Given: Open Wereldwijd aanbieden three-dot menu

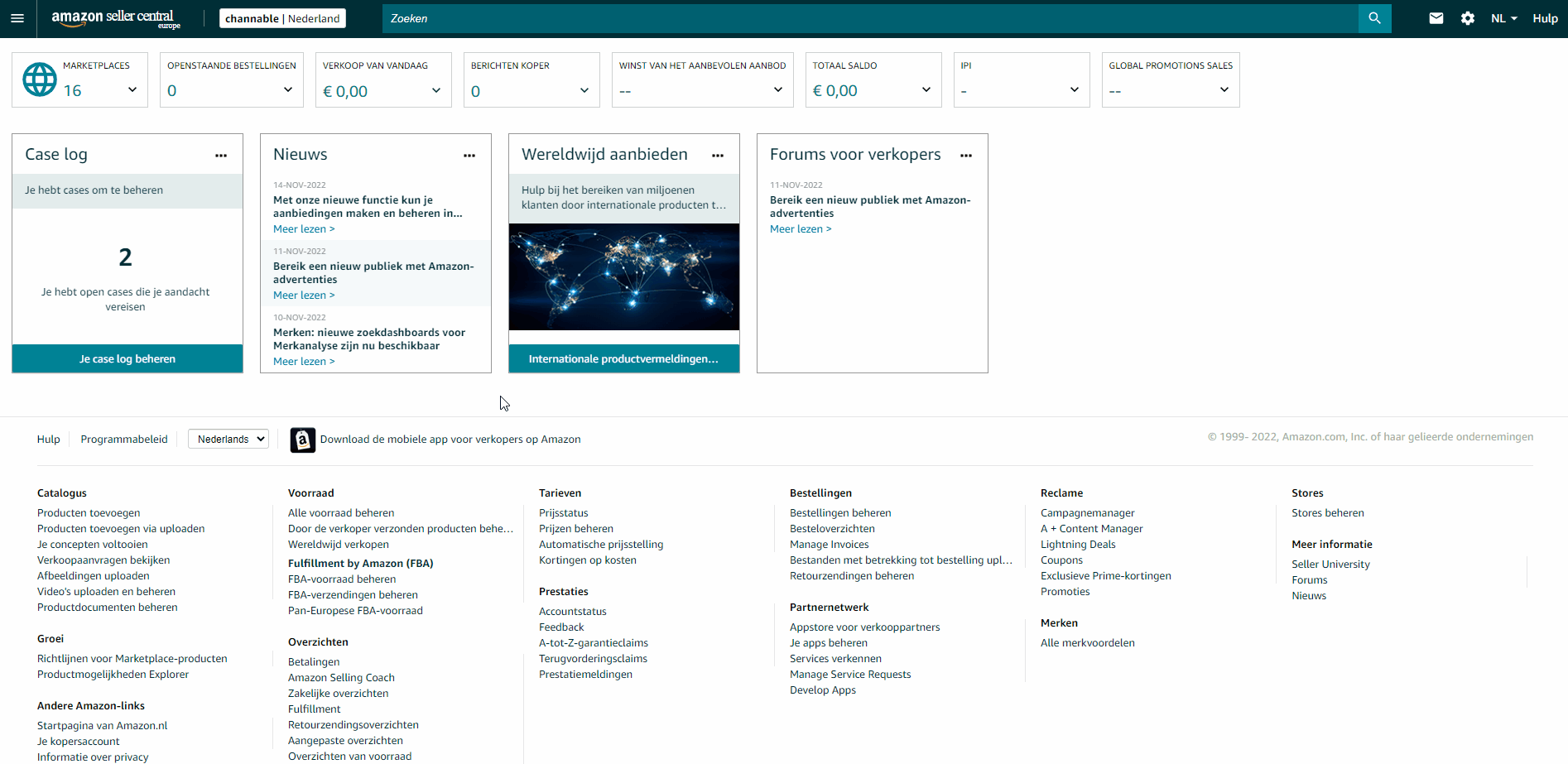Looking at the screenshot, I should click(718, 156).
